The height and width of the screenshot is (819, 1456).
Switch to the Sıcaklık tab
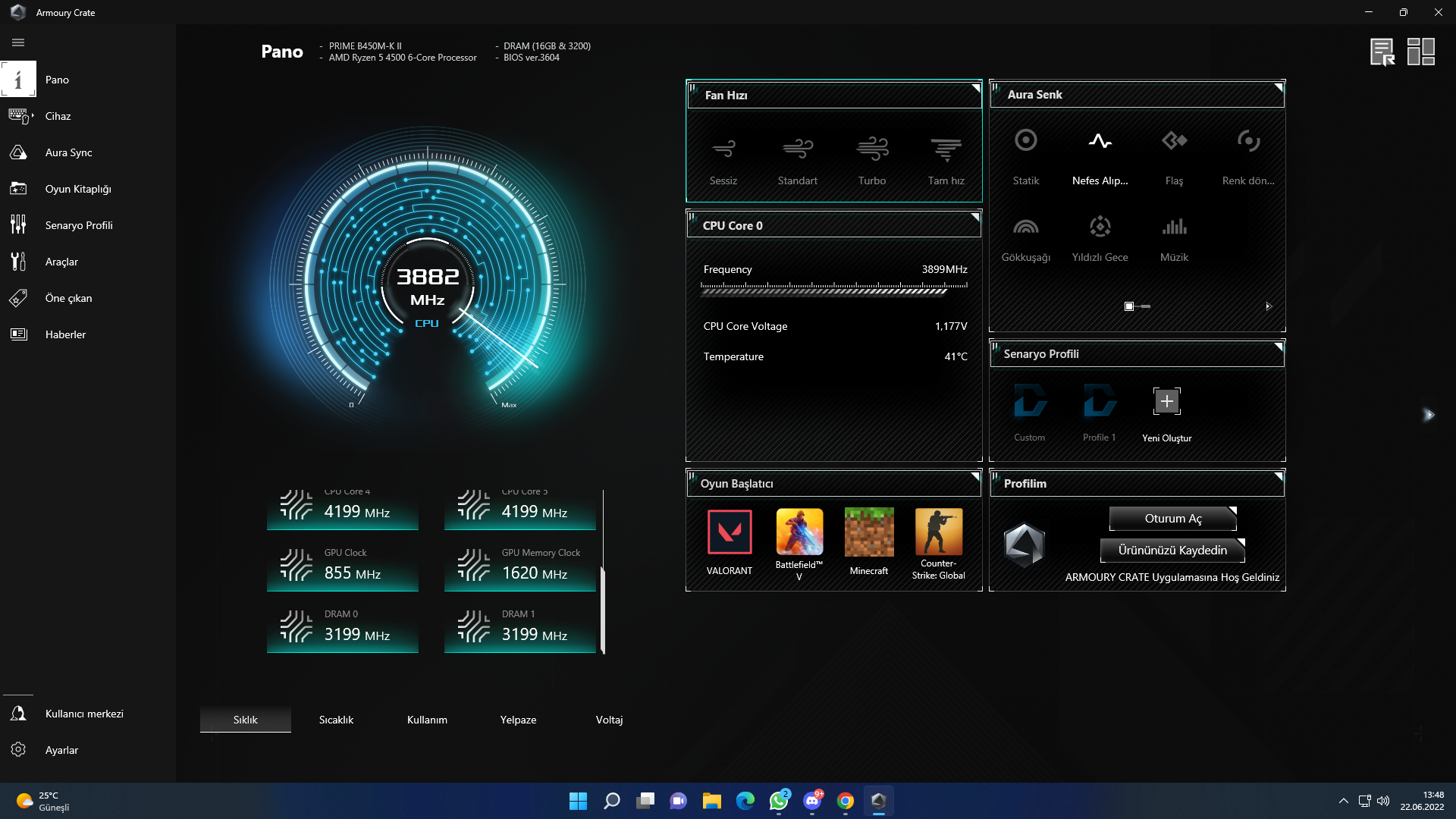(336, 720)
